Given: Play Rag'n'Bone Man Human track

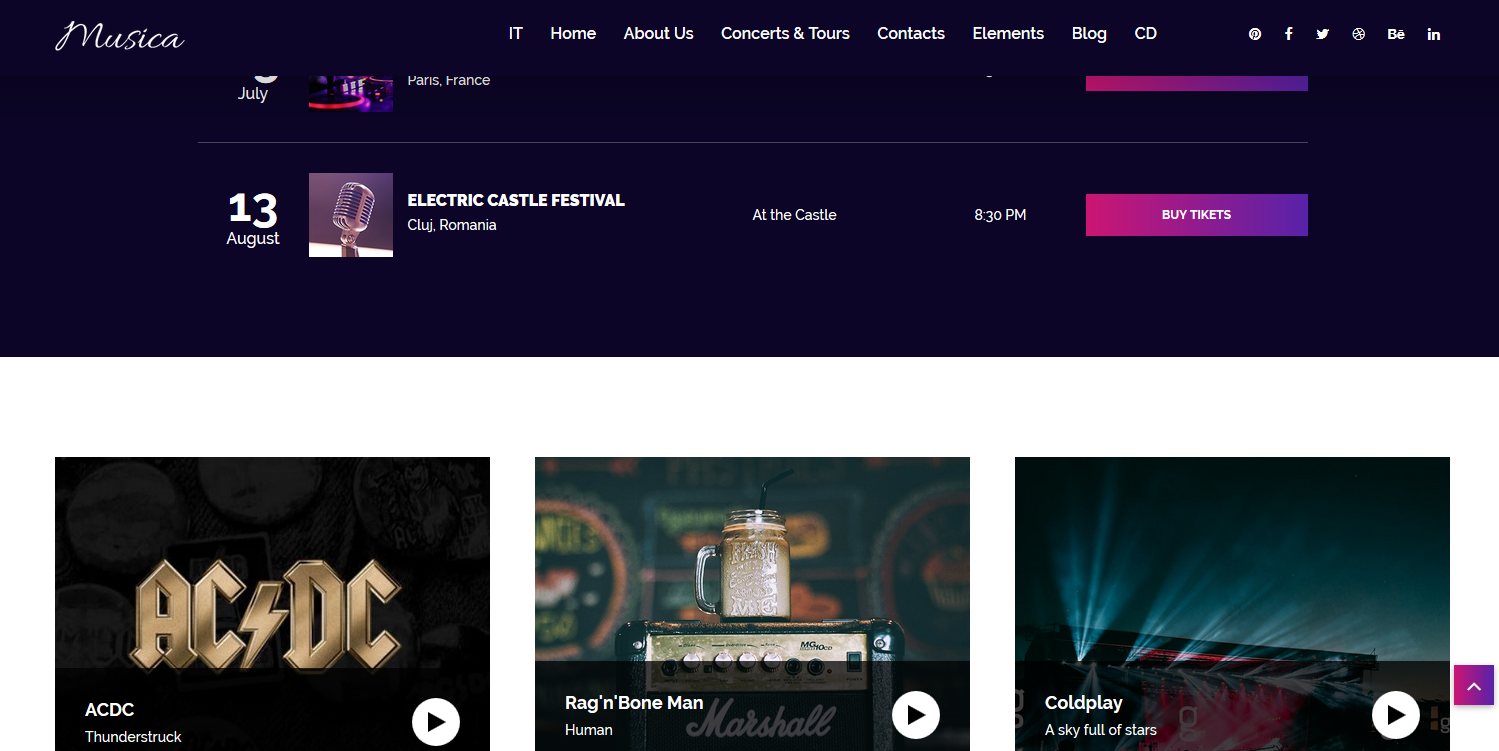Looking at the screenshot, I should tap(916, 715).
